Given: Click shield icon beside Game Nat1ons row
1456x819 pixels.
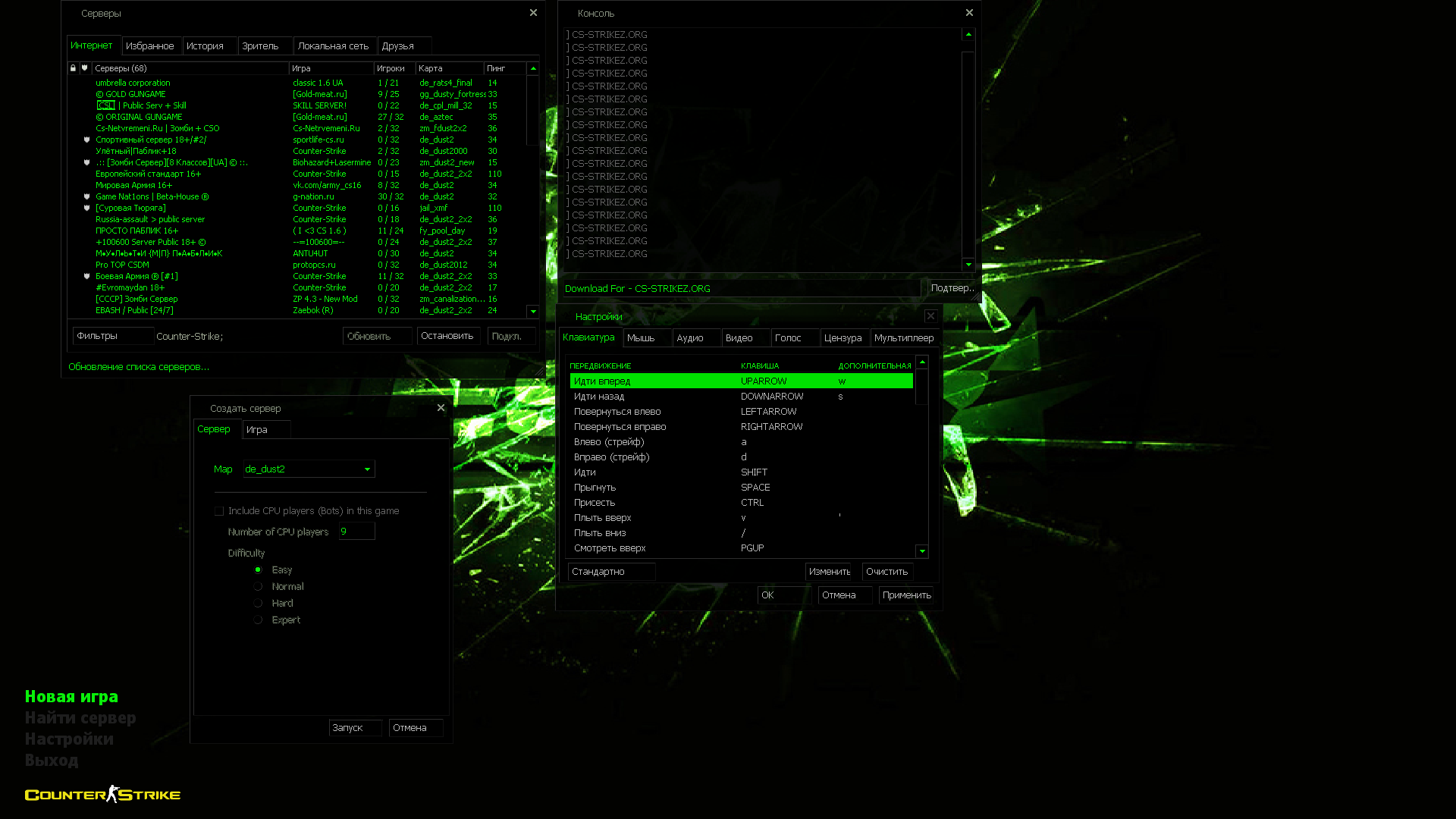Looking at the screenshot, I should (87, 196).
